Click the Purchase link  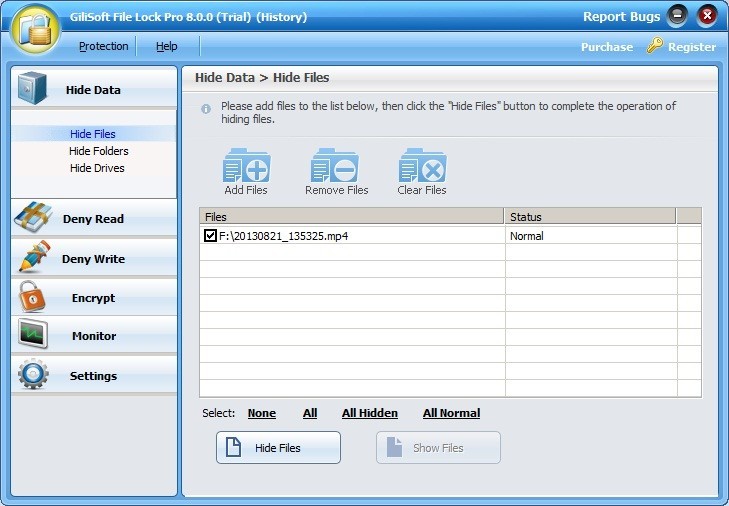point(607,47)
